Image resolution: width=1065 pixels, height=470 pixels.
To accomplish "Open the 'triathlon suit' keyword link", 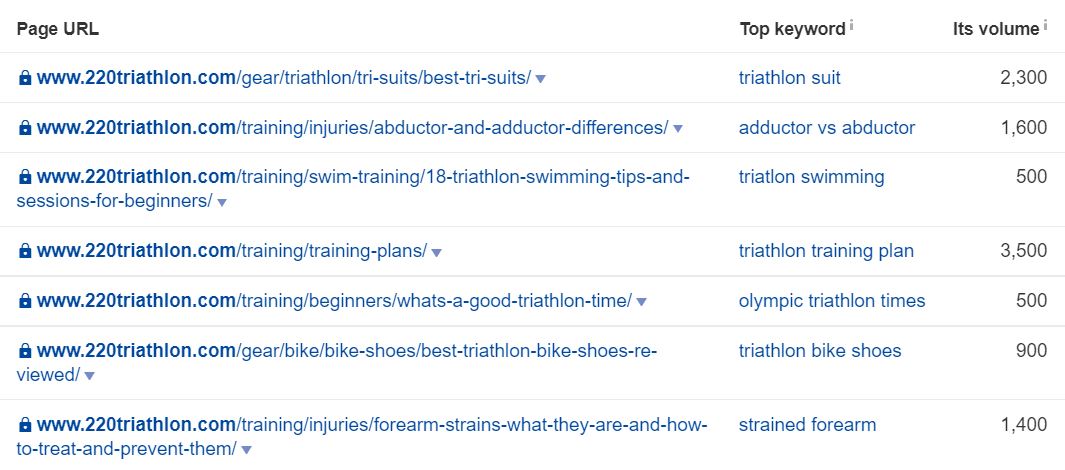I will [789, 78].
